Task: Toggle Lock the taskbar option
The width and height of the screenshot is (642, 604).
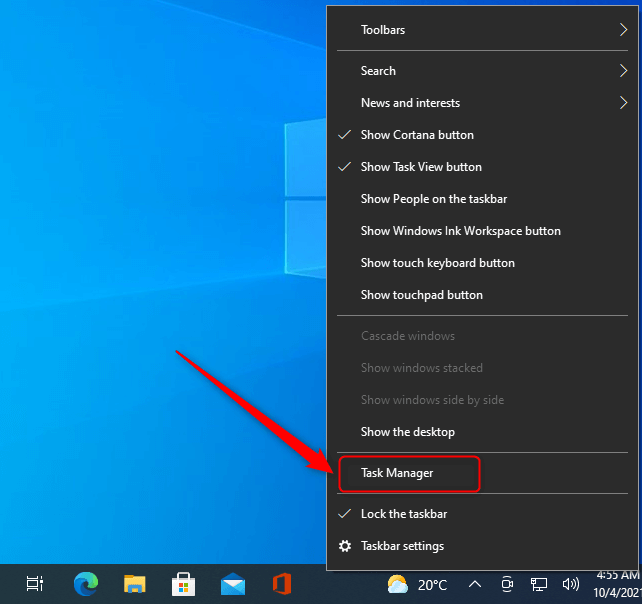Action: [x=403, y=514]
